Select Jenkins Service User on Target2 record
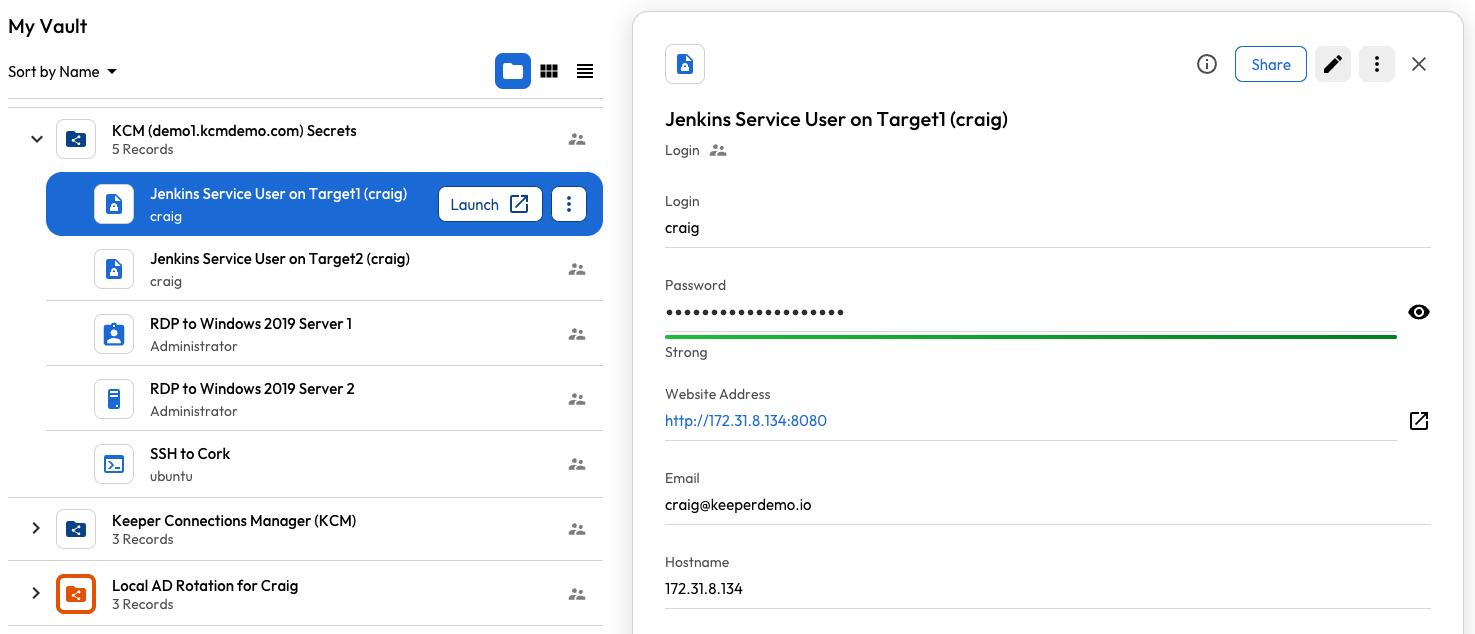 pyautogui.click(x=280, y=269)
